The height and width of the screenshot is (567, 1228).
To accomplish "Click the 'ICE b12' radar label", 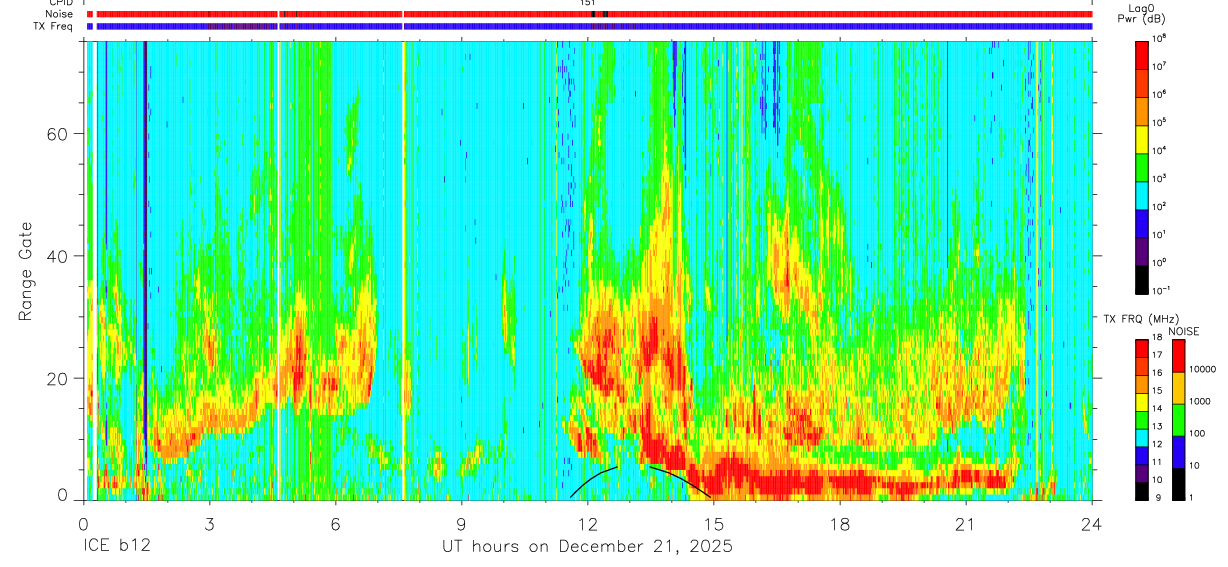I will click(x=115, y=546).
